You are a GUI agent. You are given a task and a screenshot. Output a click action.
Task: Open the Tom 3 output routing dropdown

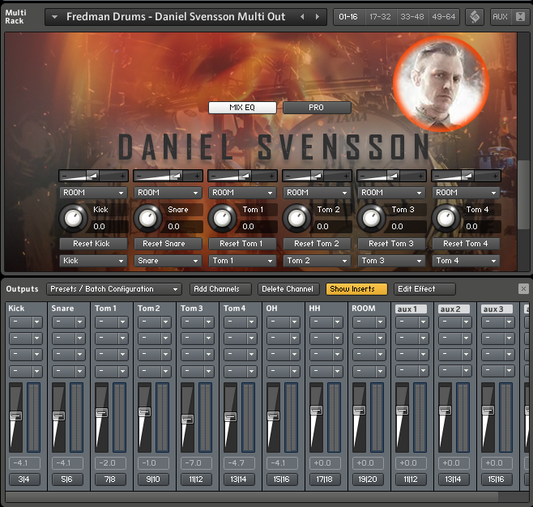pyautogui.click(x=391, y=261)
